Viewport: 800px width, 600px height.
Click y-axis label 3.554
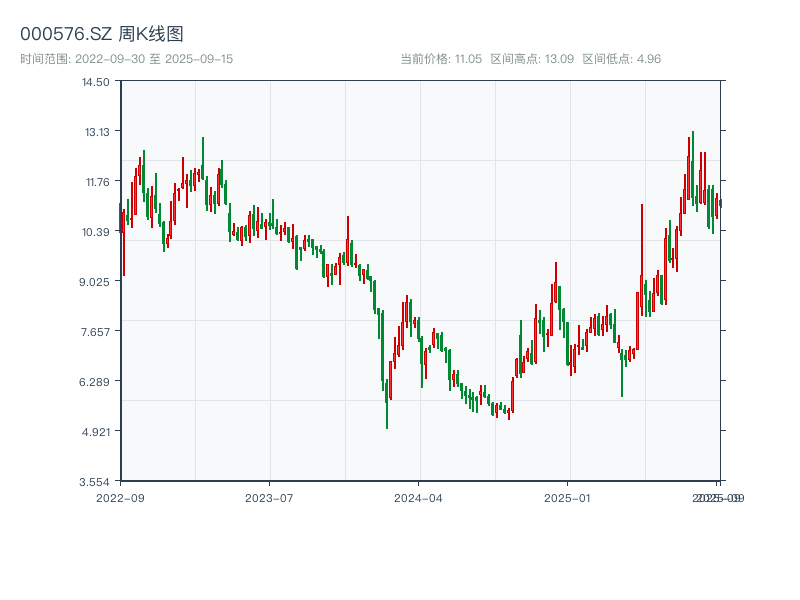pyautogui.click(x=94, y=482)
